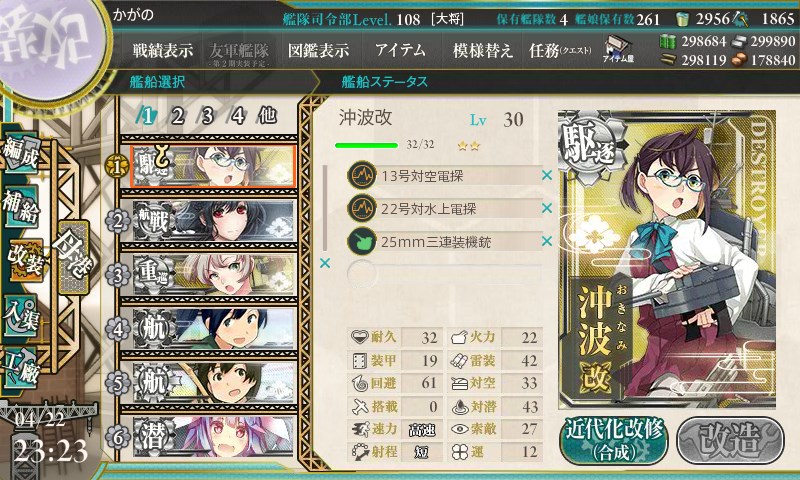Click the 近代化改修 (合成) button
Screen dimensions: 800x480
(x=614, y=440)
